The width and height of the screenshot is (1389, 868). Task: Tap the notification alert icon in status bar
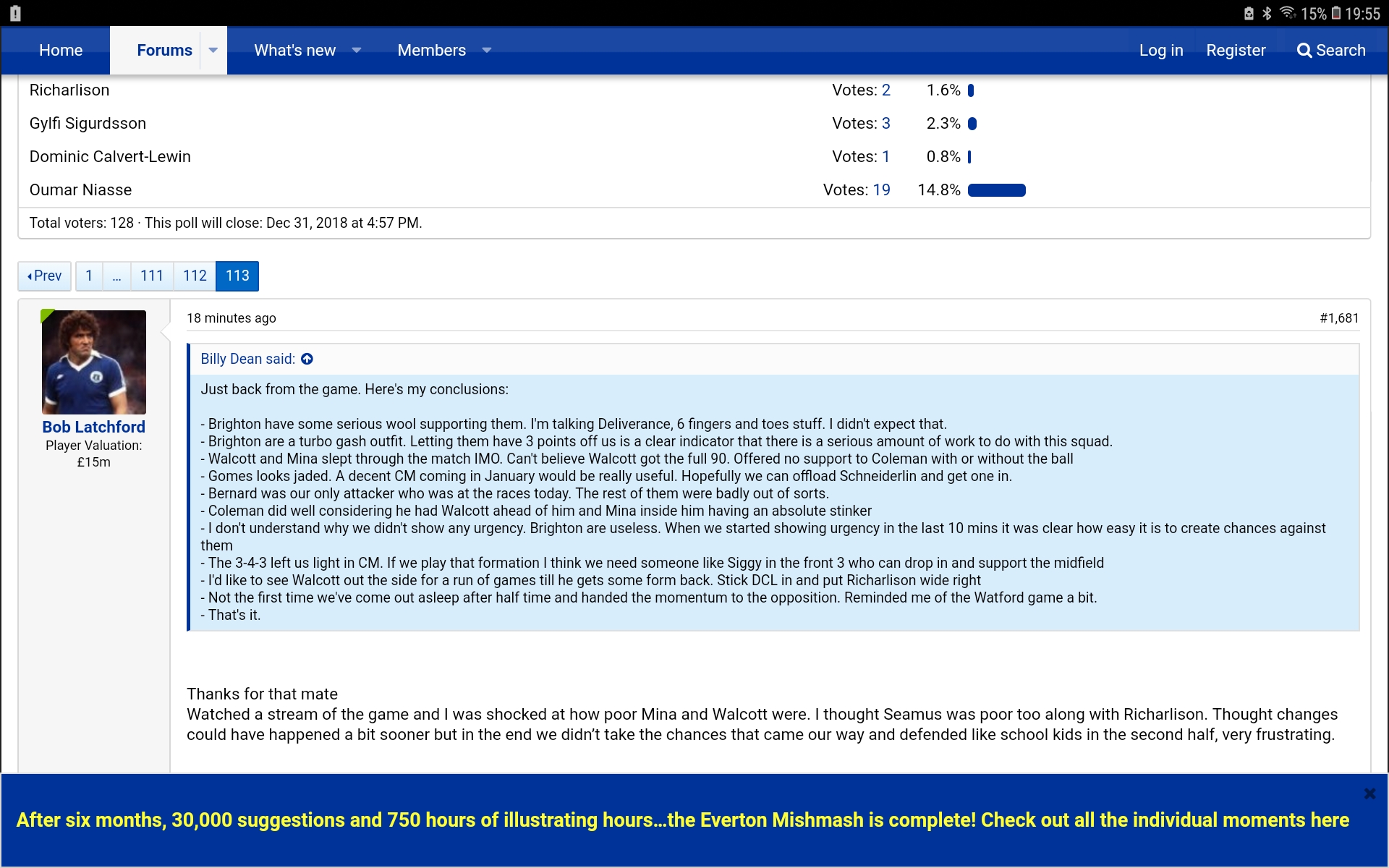click(x=15, y=14)
